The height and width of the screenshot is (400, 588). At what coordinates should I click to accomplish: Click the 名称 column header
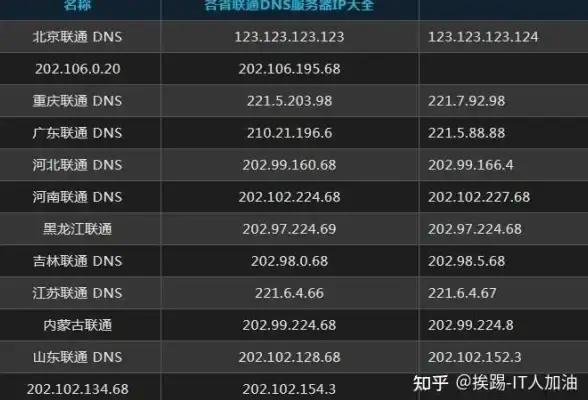(x=77, y=5)
